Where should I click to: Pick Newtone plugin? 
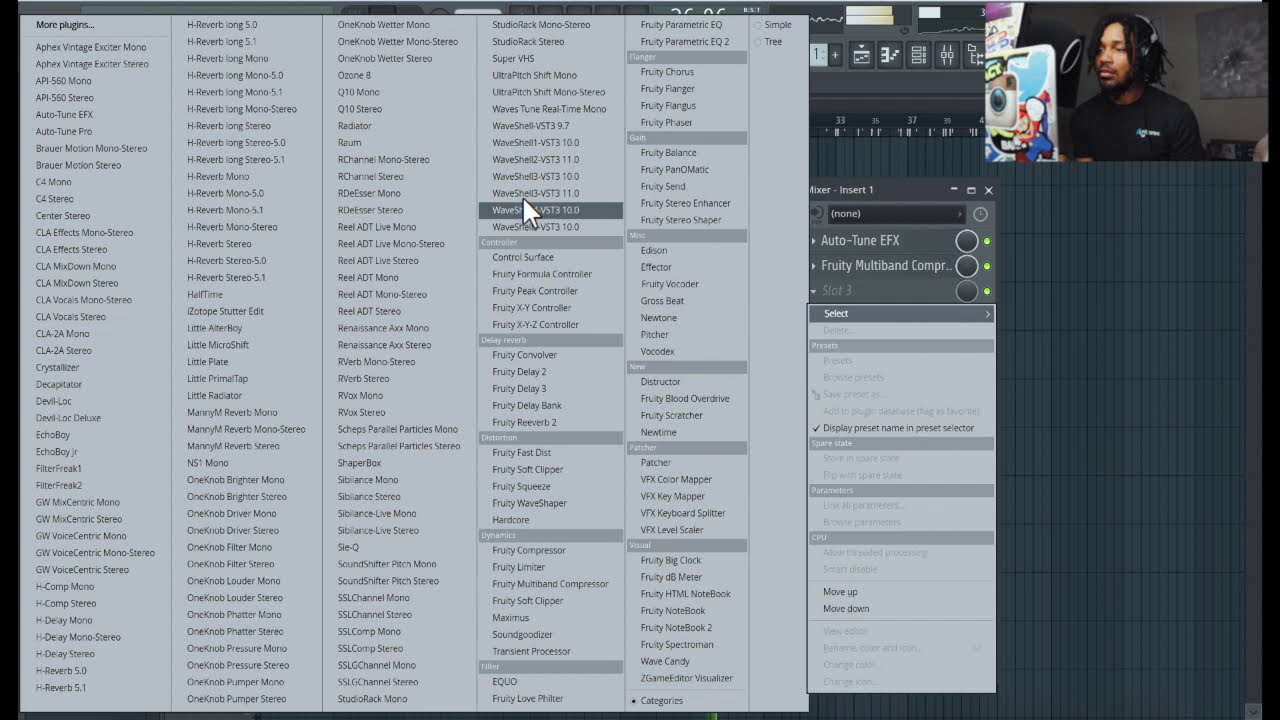[658, 318]
